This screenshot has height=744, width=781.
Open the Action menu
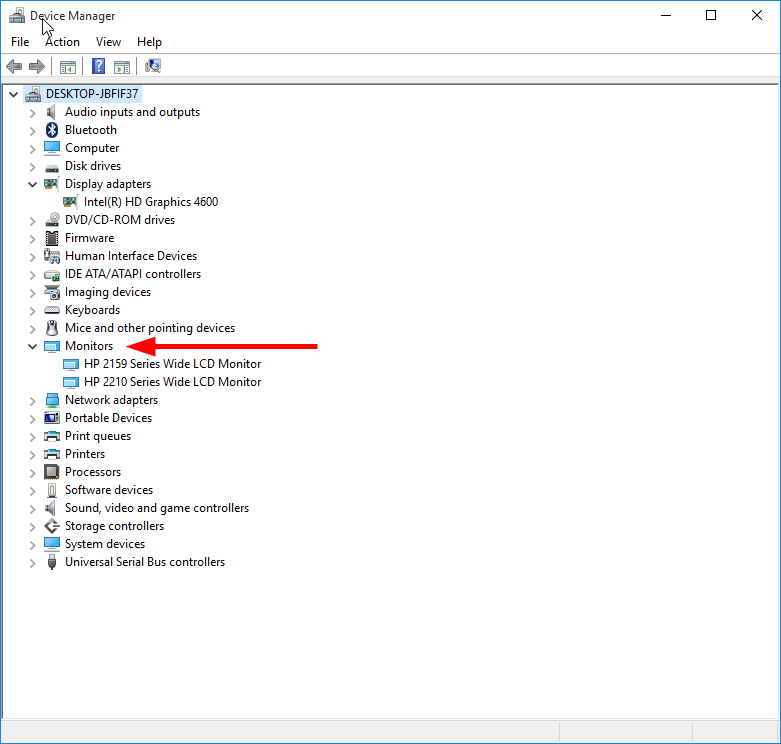[x=62, y=42]
